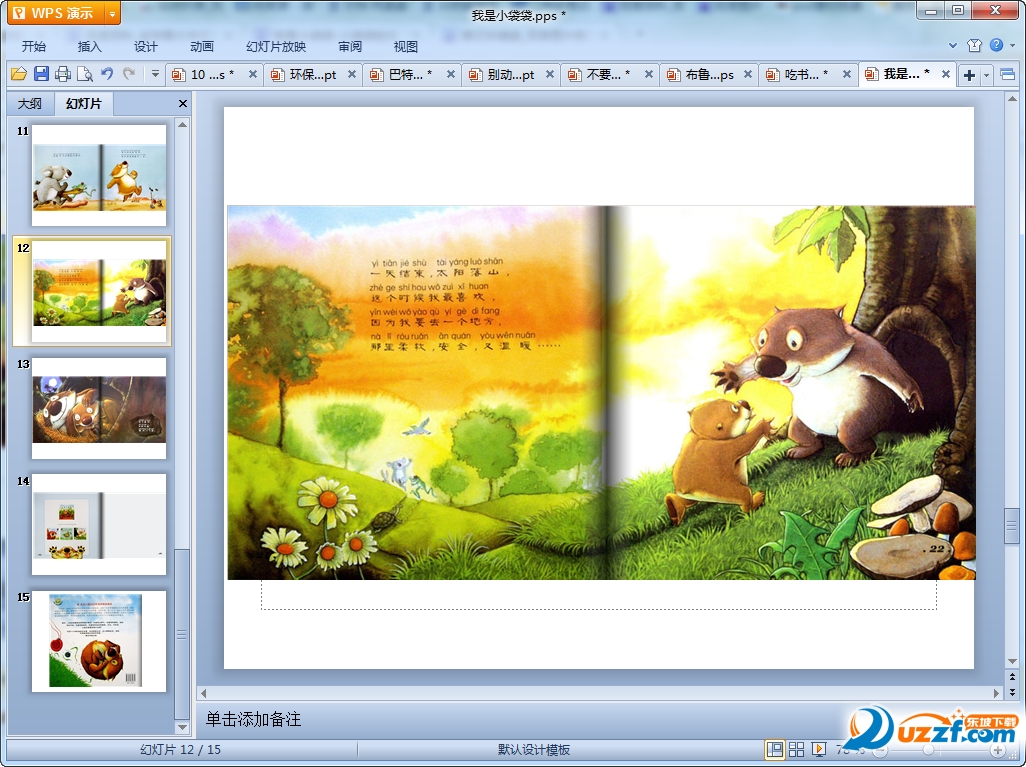Click the next slide double-arrow button
1026x767 pixels.
tap(1012, 691)
